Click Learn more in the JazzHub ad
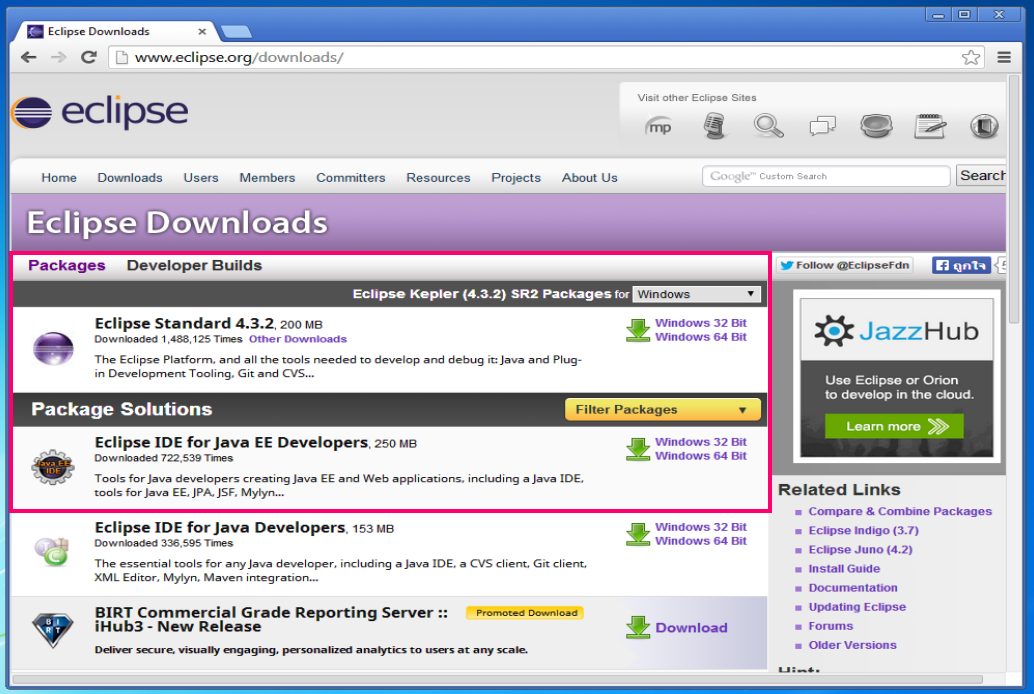The height and width of the screenshot is (694, 1034). coord(894,426)
